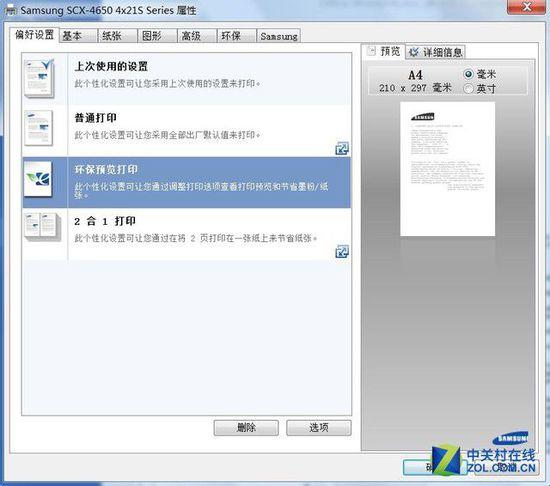Switch to the 基本 tab

(x=78, y=36)
